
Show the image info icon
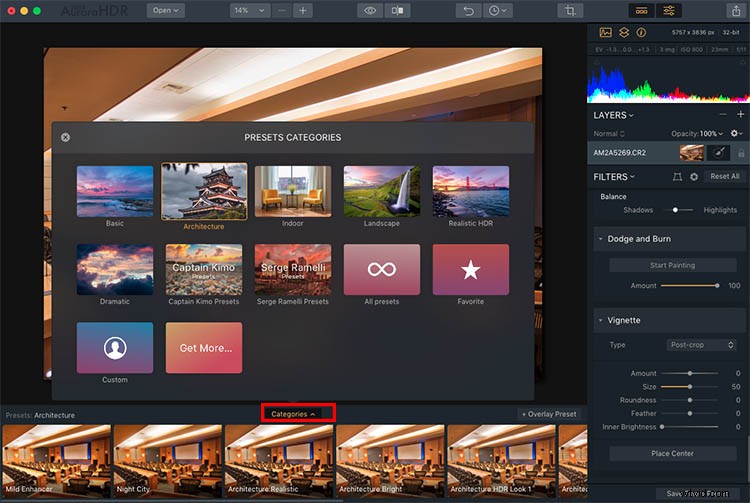(641, 33)
